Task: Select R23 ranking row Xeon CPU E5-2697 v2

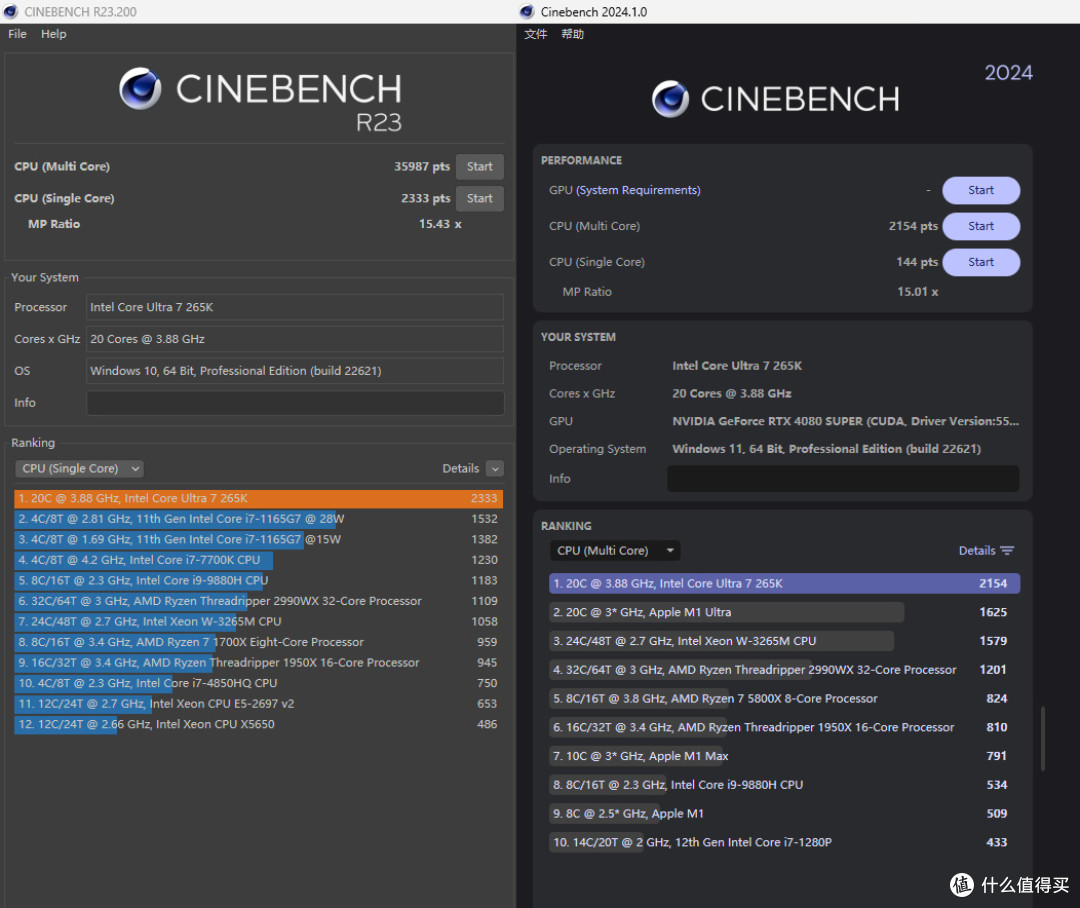Action: (x=258, y=703)
